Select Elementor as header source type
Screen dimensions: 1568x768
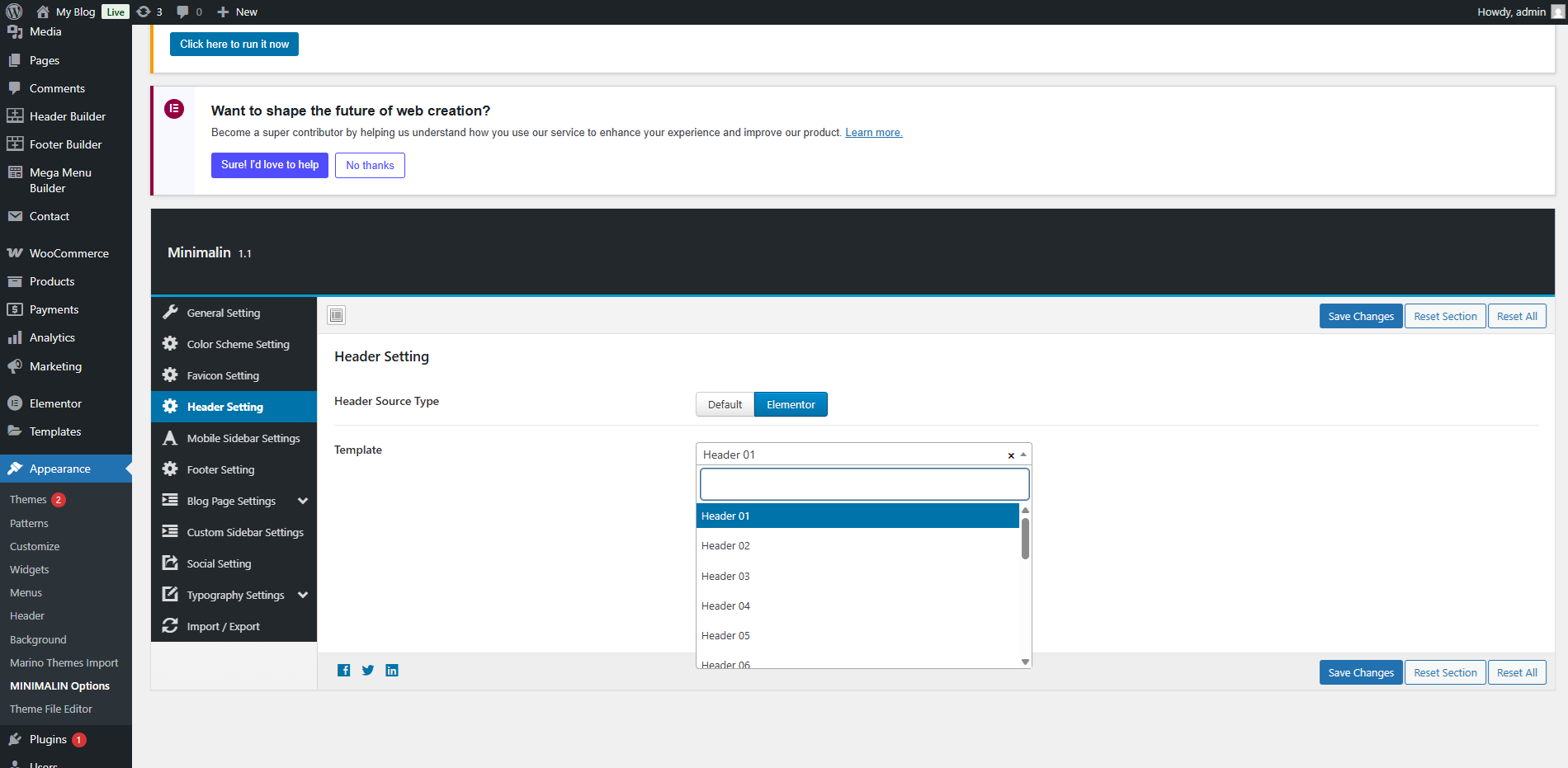coord(791,404)
